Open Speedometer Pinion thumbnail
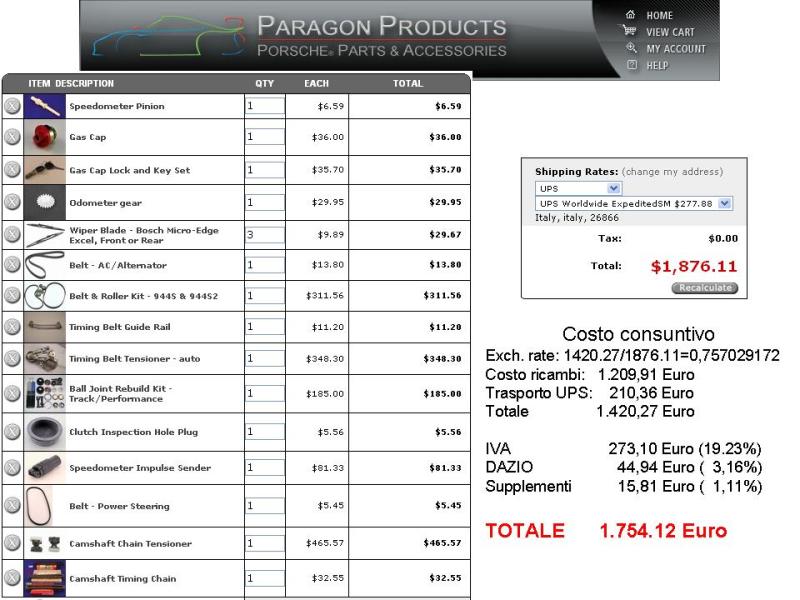Viewport: 800px width, 600px height. pyautogui.click(x=45, y=106)
